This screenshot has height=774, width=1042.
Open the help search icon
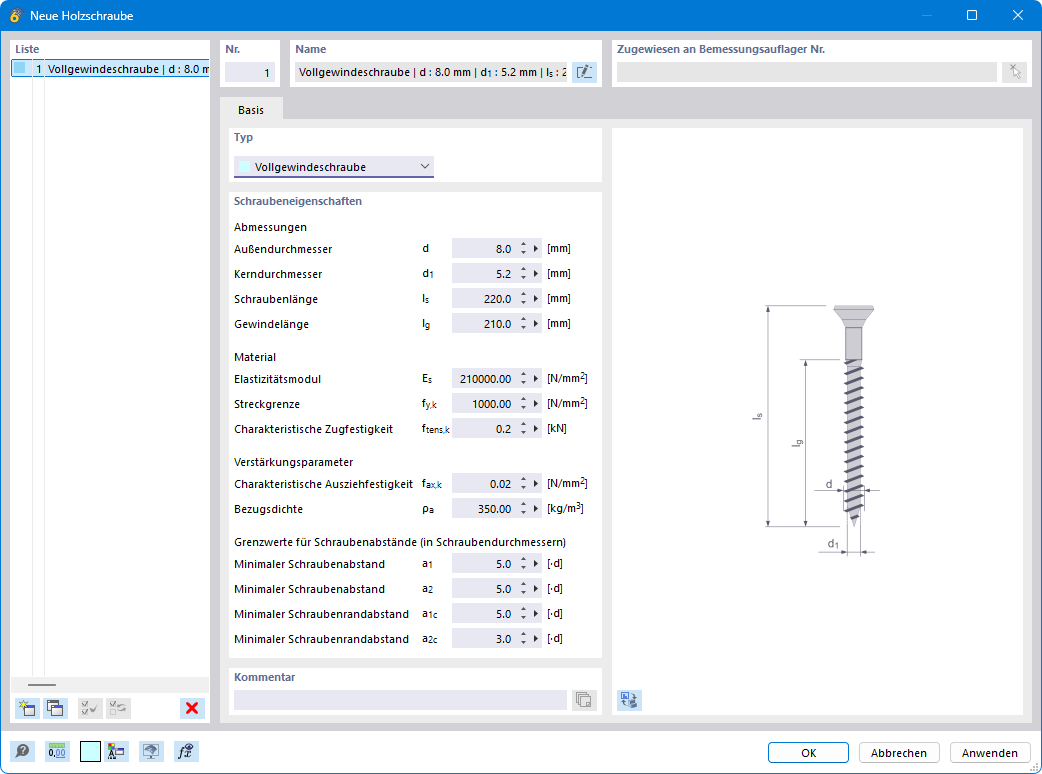tap(22, 751)
